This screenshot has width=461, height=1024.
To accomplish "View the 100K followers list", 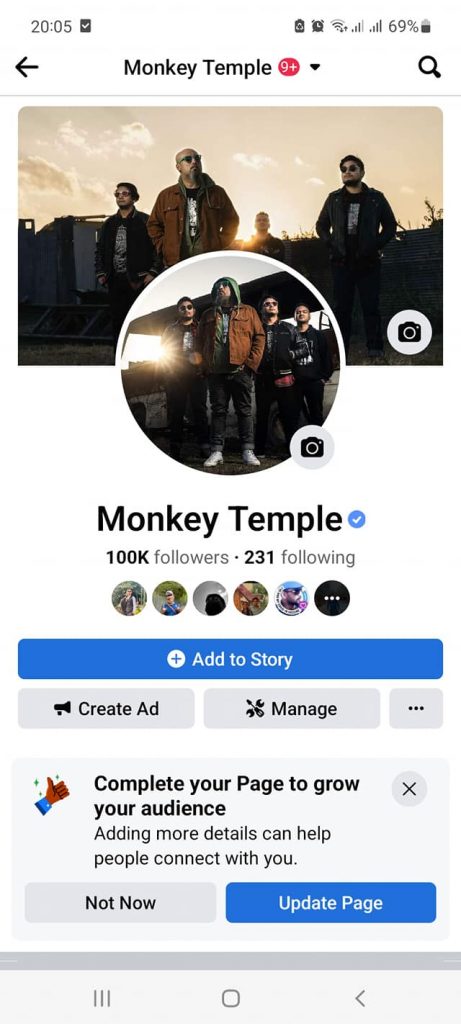I will (x=167, y=558).
